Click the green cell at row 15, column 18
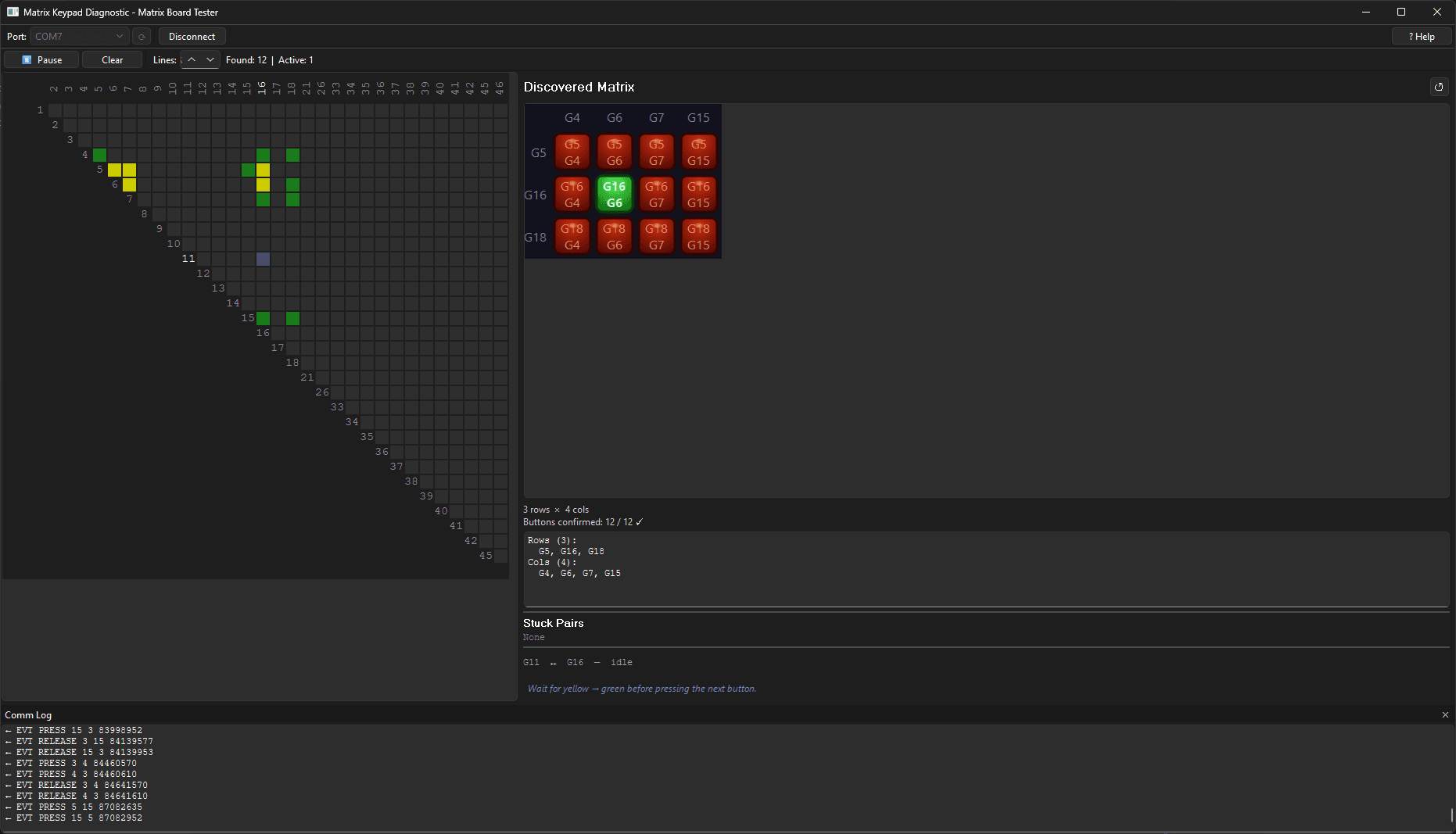Viewport: 1456px width, 834px height. 292,318
